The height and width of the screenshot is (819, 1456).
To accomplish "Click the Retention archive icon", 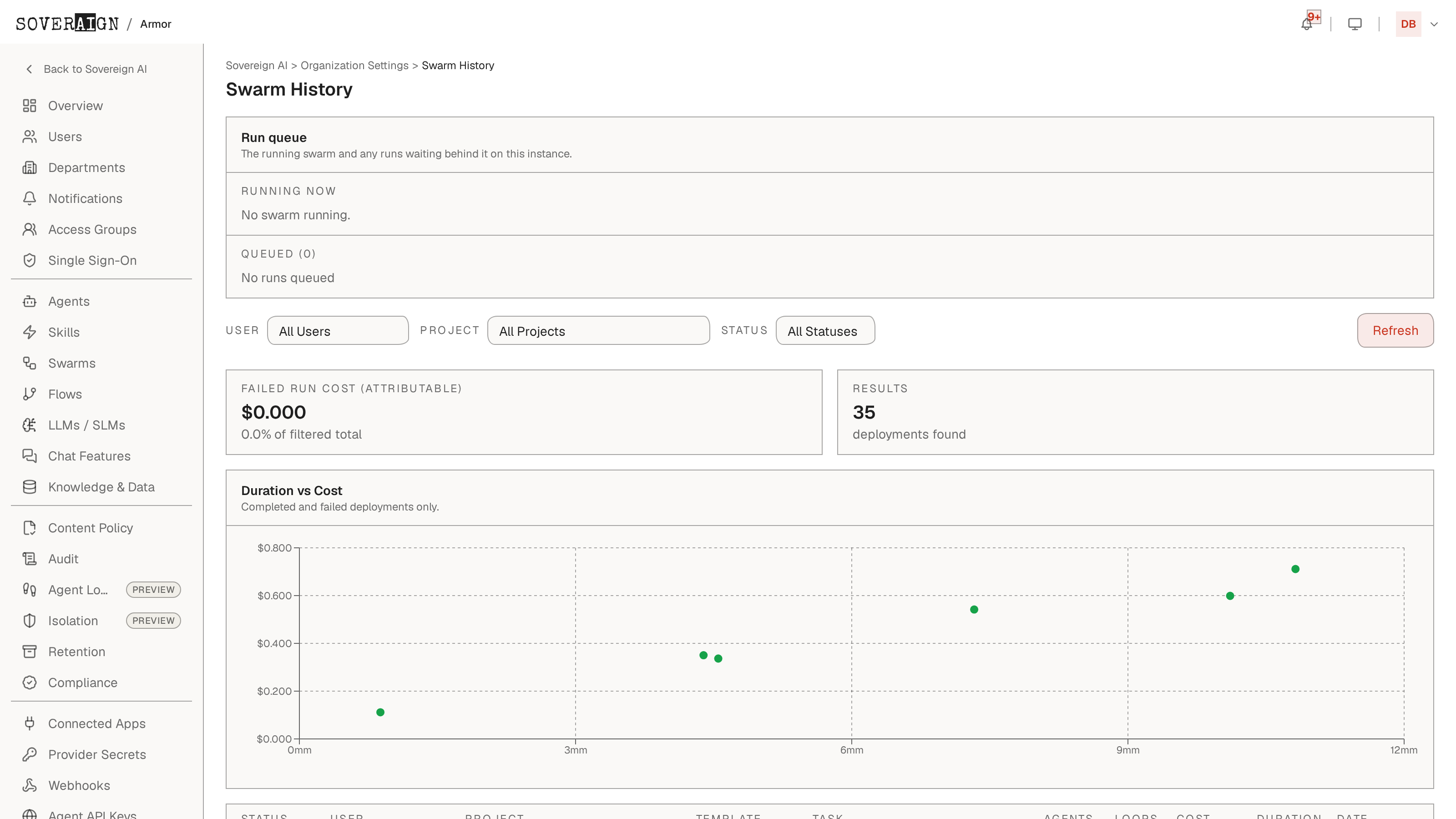I will click(x=30, y=652).
